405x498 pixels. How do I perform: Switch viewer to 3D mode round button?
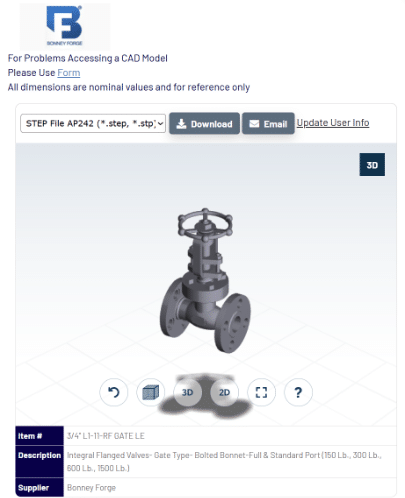point(188,392)
